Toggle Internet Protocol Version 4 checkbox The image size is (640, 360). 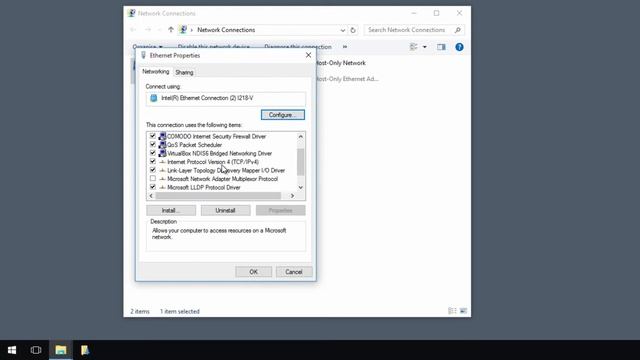pos(153,162)
